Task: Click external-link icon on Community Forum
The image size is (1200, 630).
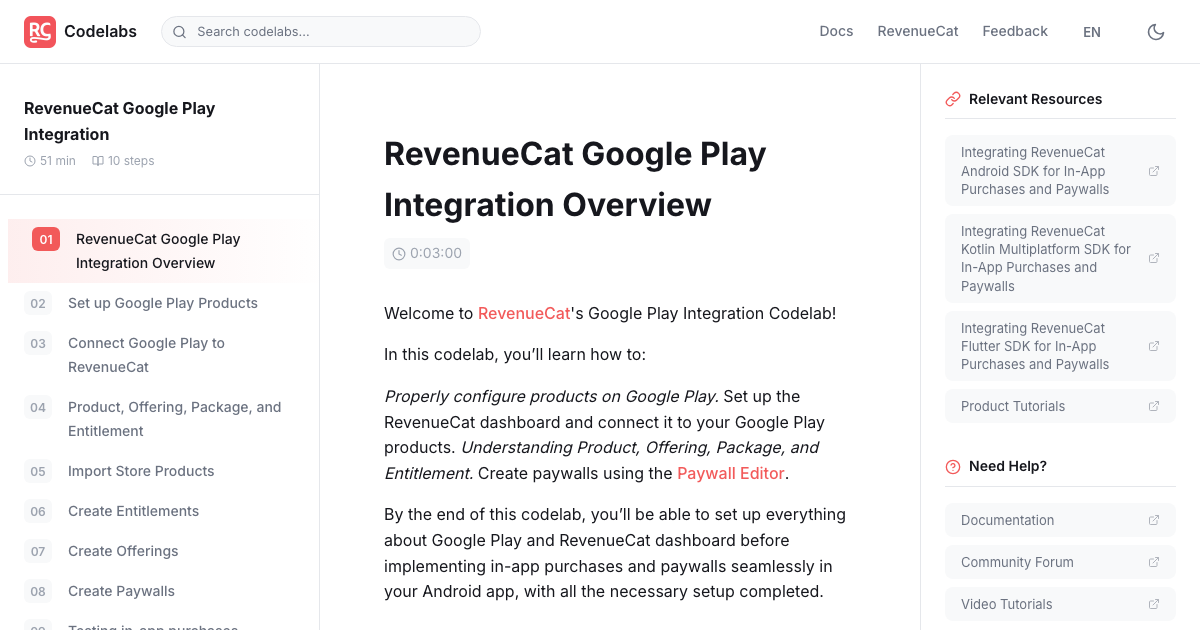Action: pyautogui.click(x=1154, y=562)
